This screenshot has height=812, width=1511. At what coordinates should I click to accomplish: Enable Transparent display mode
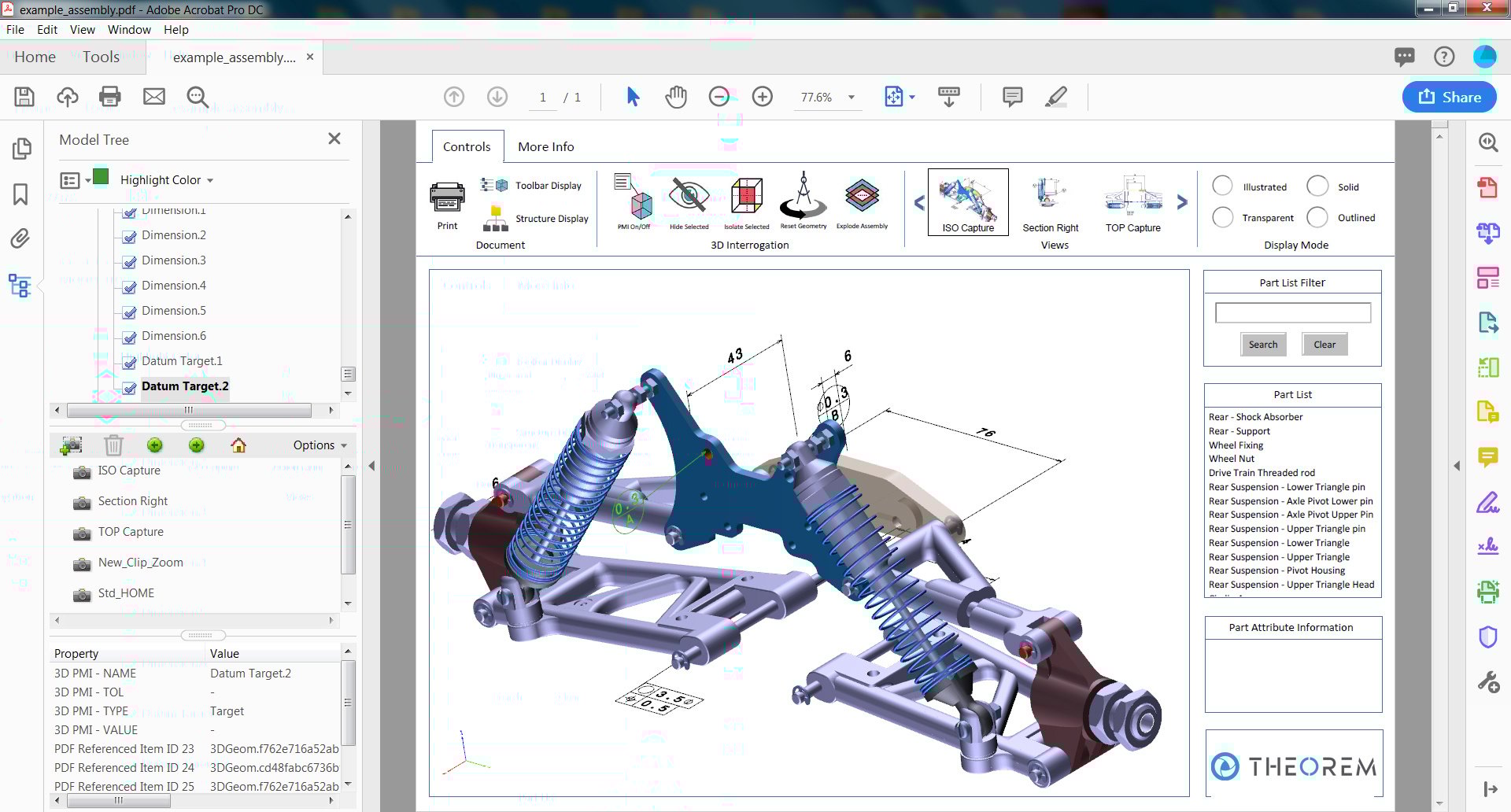(x=1222, y=217)
